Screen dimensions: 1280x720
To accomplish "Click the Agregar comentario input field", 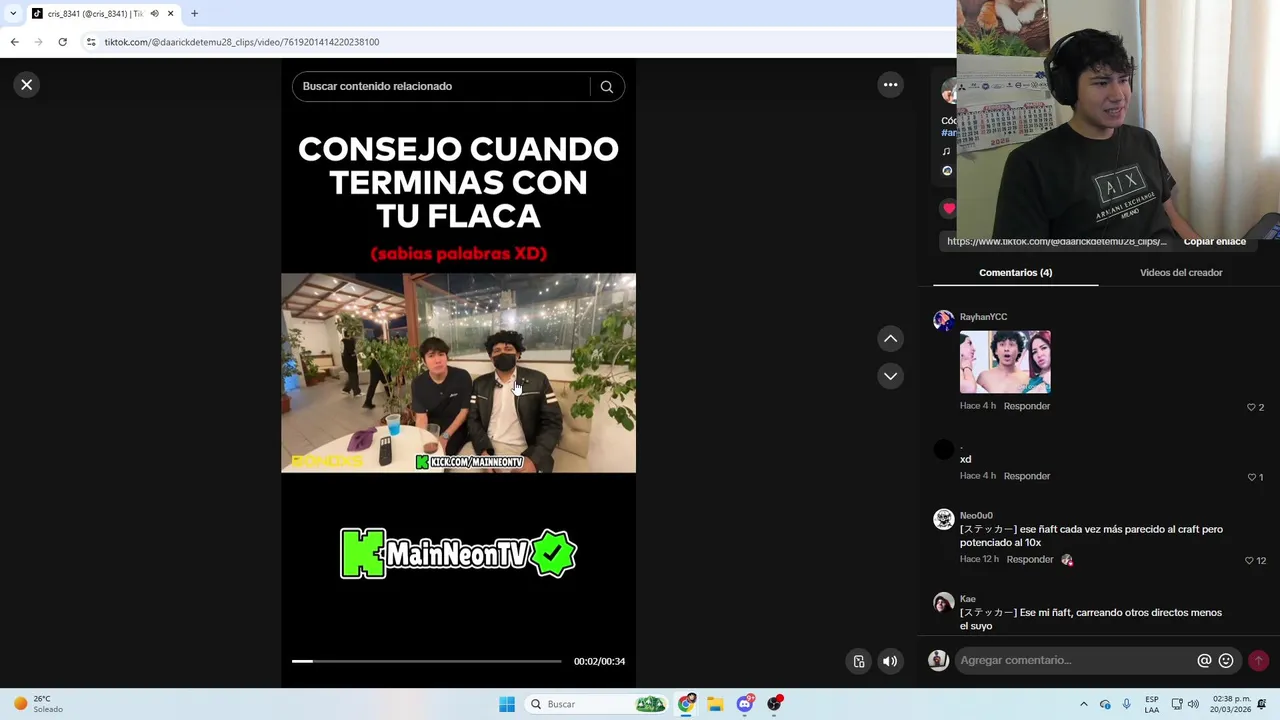I will pyautogui.click(x=1075, y=660).
